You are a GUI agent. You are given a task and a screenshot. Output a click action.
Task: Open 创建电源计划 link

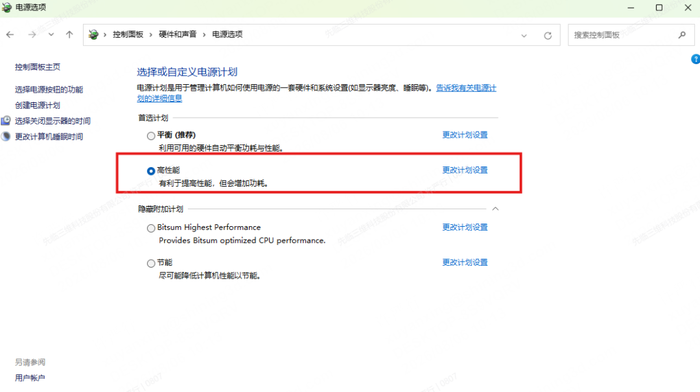coord(38,105)
